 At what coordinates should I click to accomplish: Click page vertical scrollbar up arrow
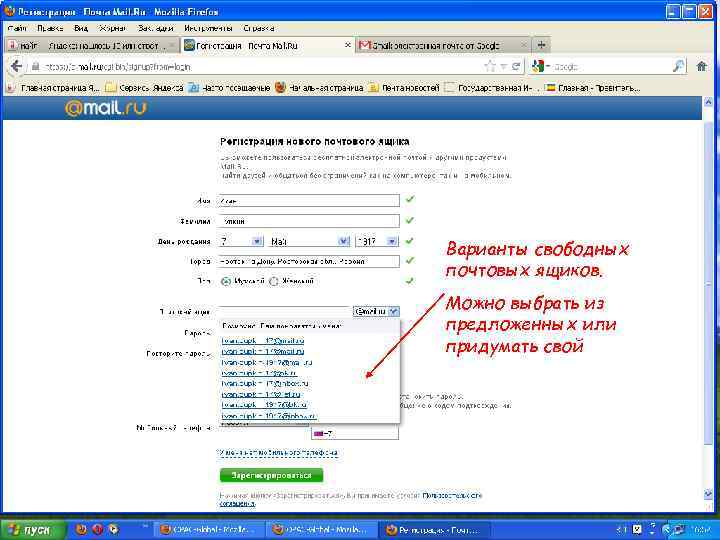pyautogui.click(x=708, y=101)
